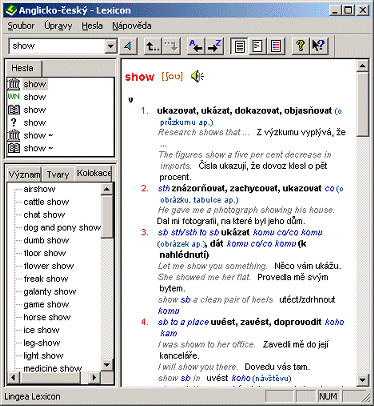Select galanty show in the list
Viewport: 374px width, 406px height.
pyautogui.click(x=50, y=291)
